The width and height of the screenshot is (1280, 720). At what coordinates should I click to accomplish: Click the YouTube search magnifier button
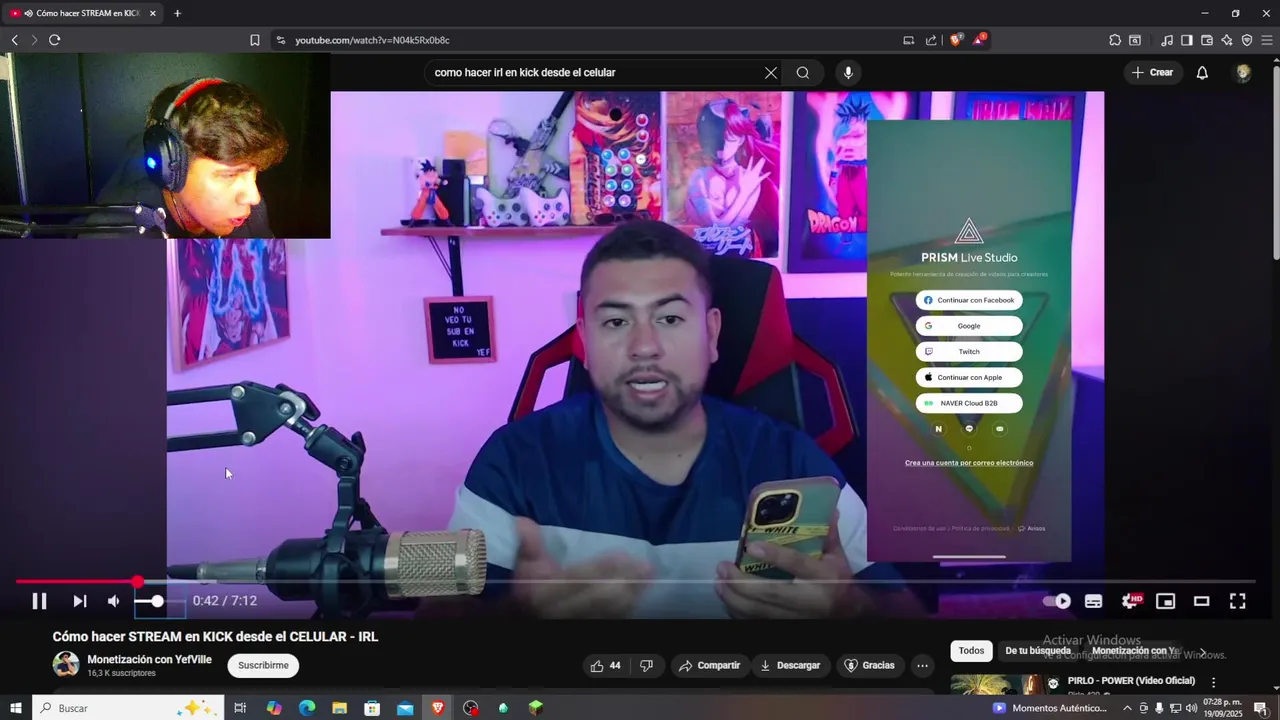pyautogui.click(x=803, y=73)
